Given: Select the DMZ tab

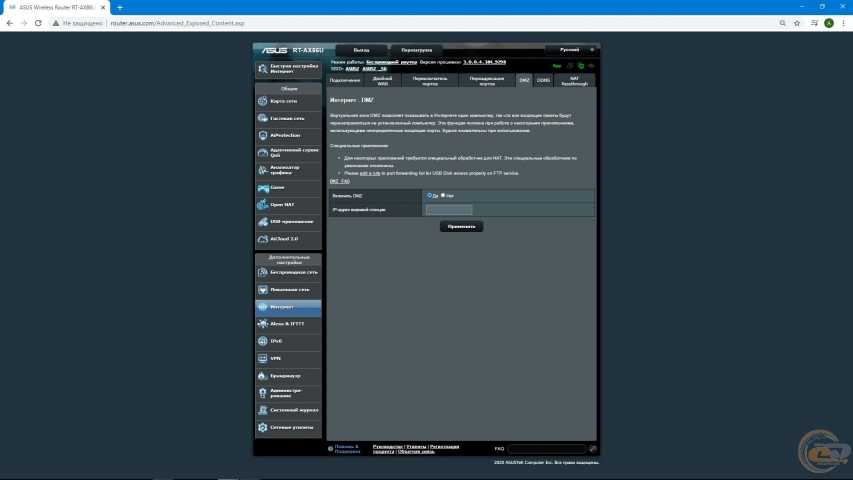Looking at the screenshot, I should 524,81.
